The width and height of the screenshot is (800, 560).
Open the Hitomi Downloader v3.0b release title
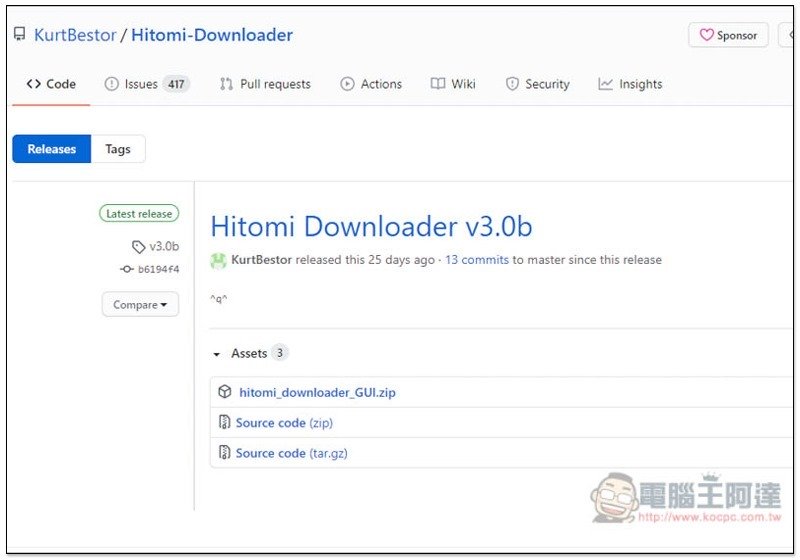371,226
